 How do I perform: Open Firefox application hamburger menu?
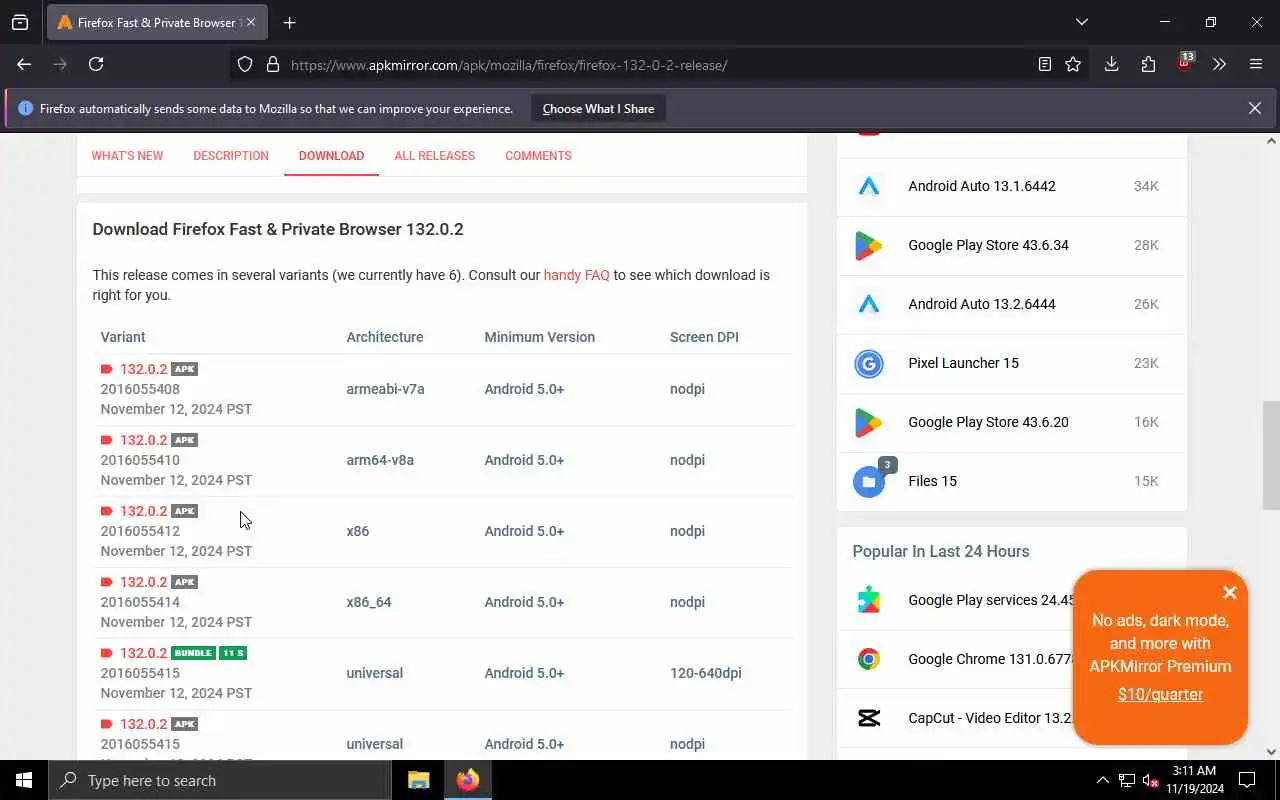(x=1256, y=64)
